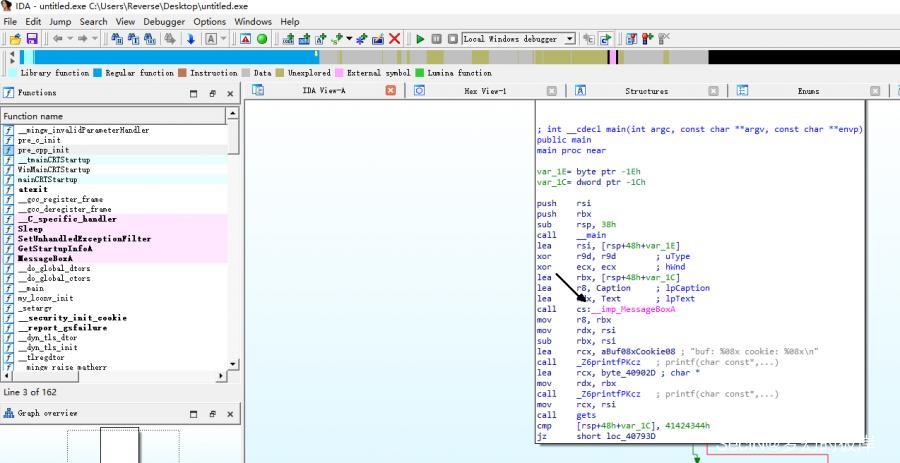900x463 pixels.
Task: Expand the forward navigation history dropdown arrow
Action: (x=96, y=39)
